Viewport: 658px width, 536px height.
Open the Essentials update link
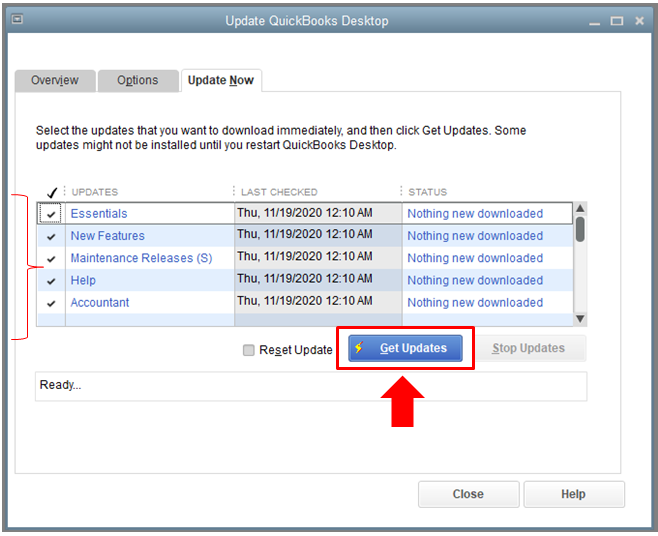(x=99, y=214)
